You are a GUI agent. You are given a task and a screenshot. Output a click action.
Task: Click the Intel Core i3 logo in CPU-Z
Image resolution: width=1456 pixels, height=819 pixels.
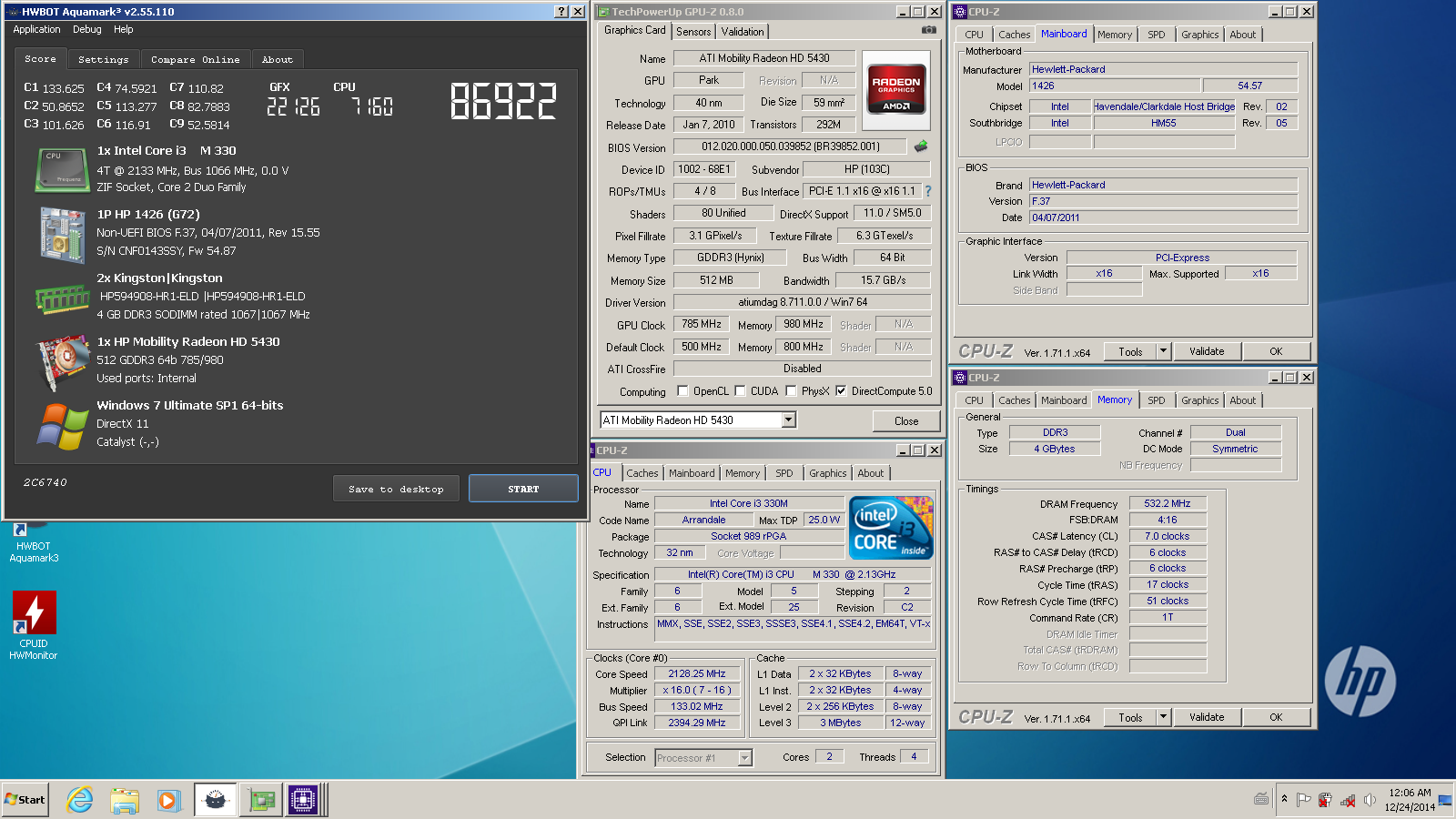891,528
